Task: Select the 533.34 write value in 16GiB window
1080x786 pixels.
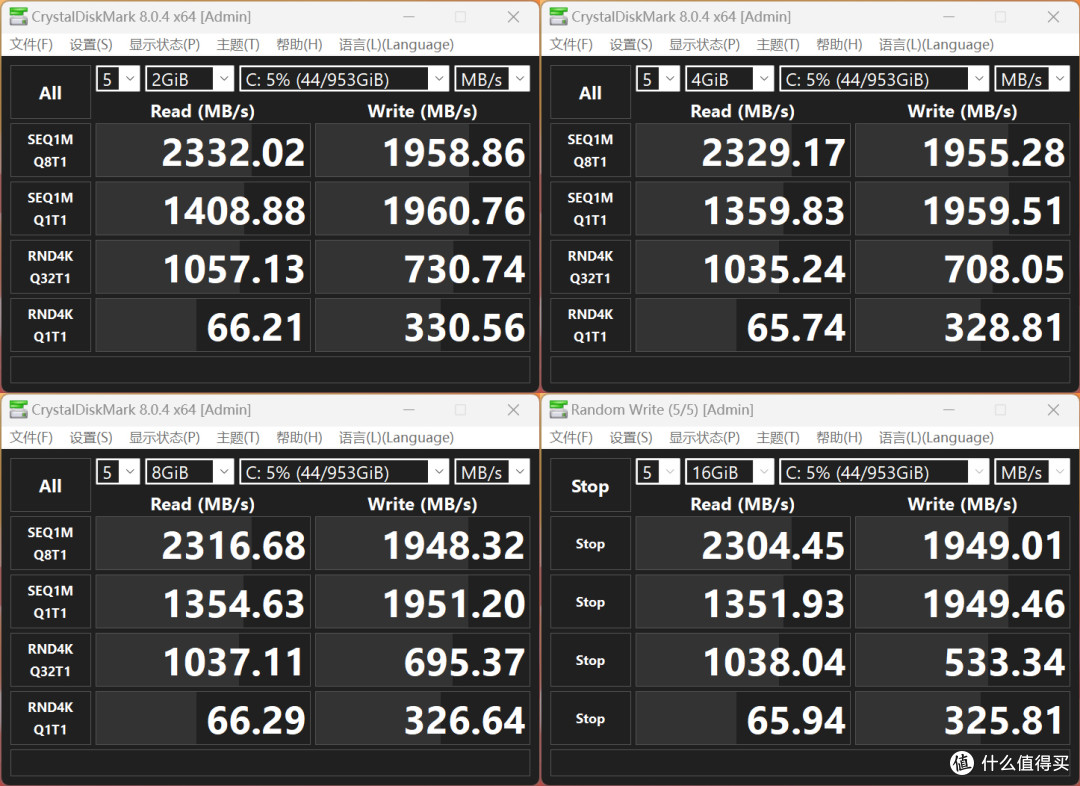Action: point(962,660)
